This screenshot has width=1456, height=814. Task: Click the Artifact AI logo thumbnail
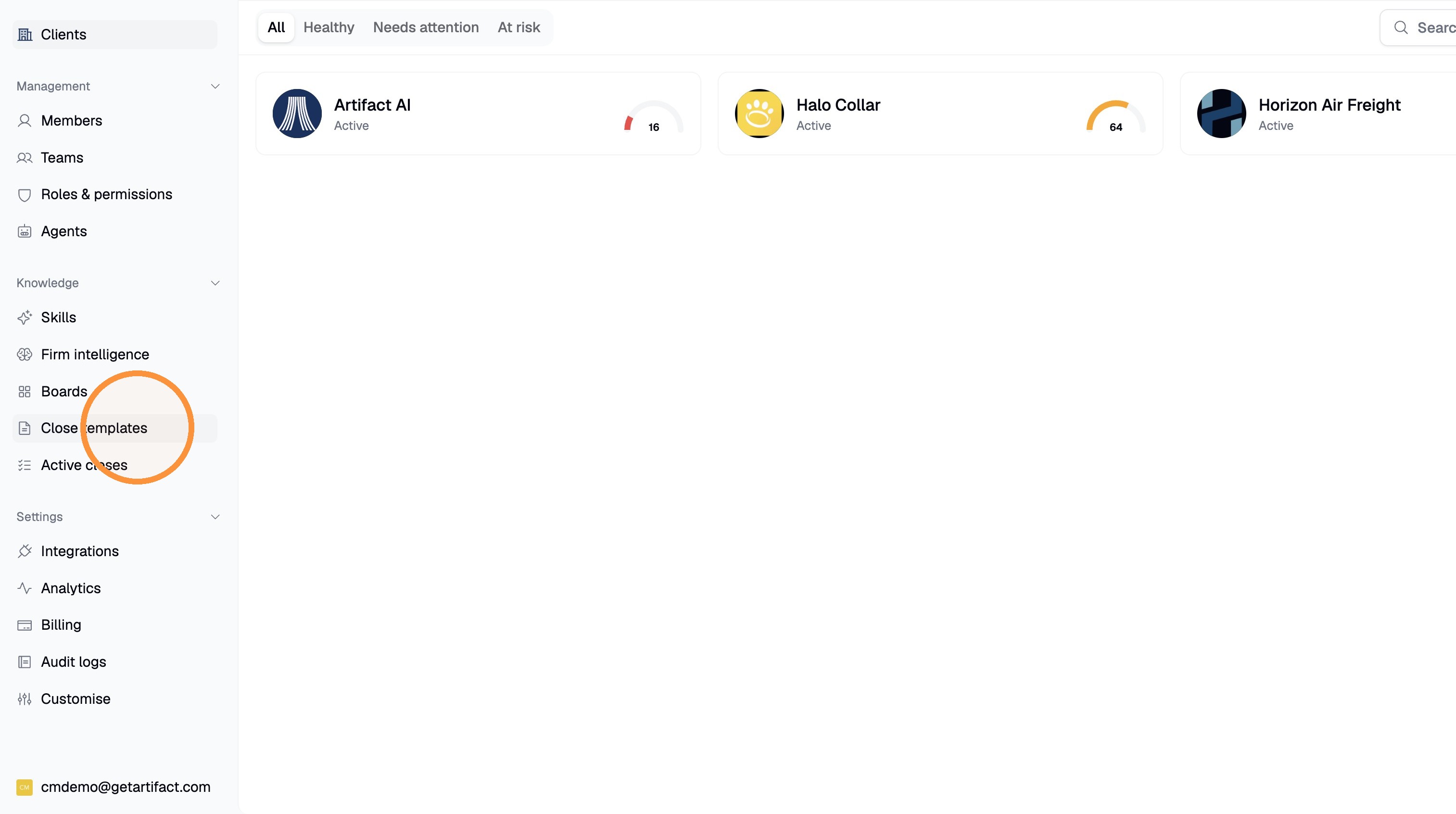tap(297, 114)
